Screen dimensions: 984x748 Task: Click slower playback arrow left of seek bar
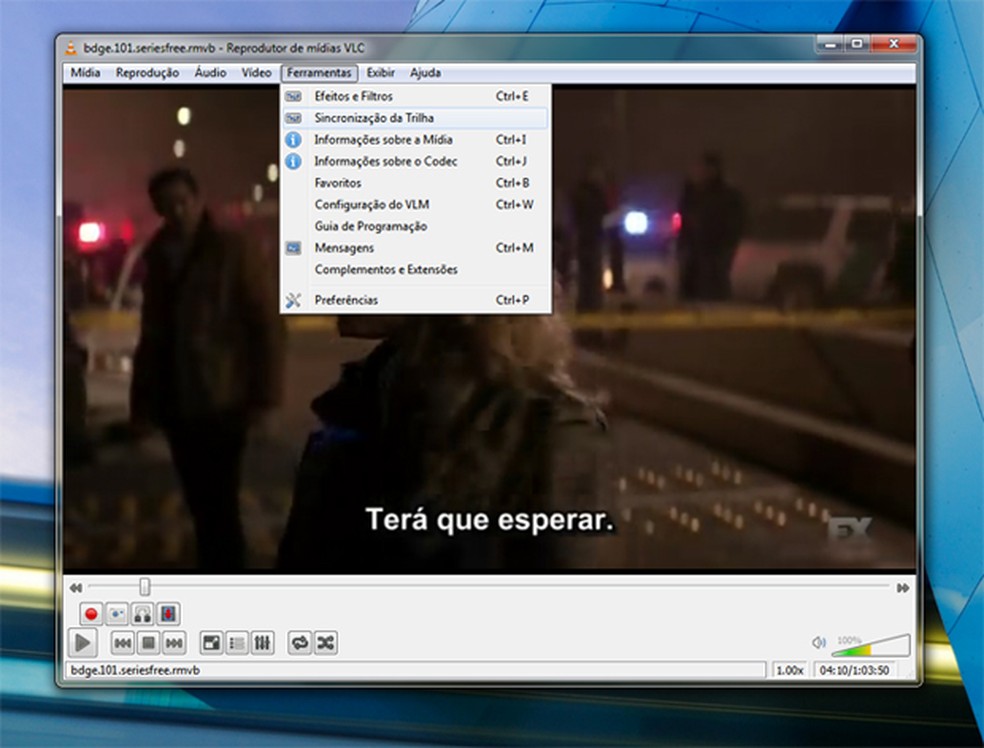(76, 588)
